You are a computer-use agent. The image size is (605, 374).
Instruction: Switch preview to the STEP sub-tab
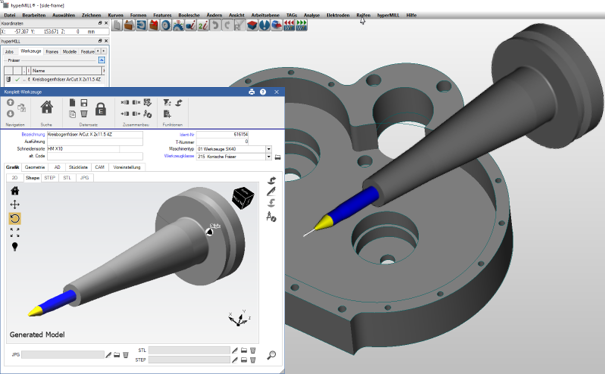point(49,178)
